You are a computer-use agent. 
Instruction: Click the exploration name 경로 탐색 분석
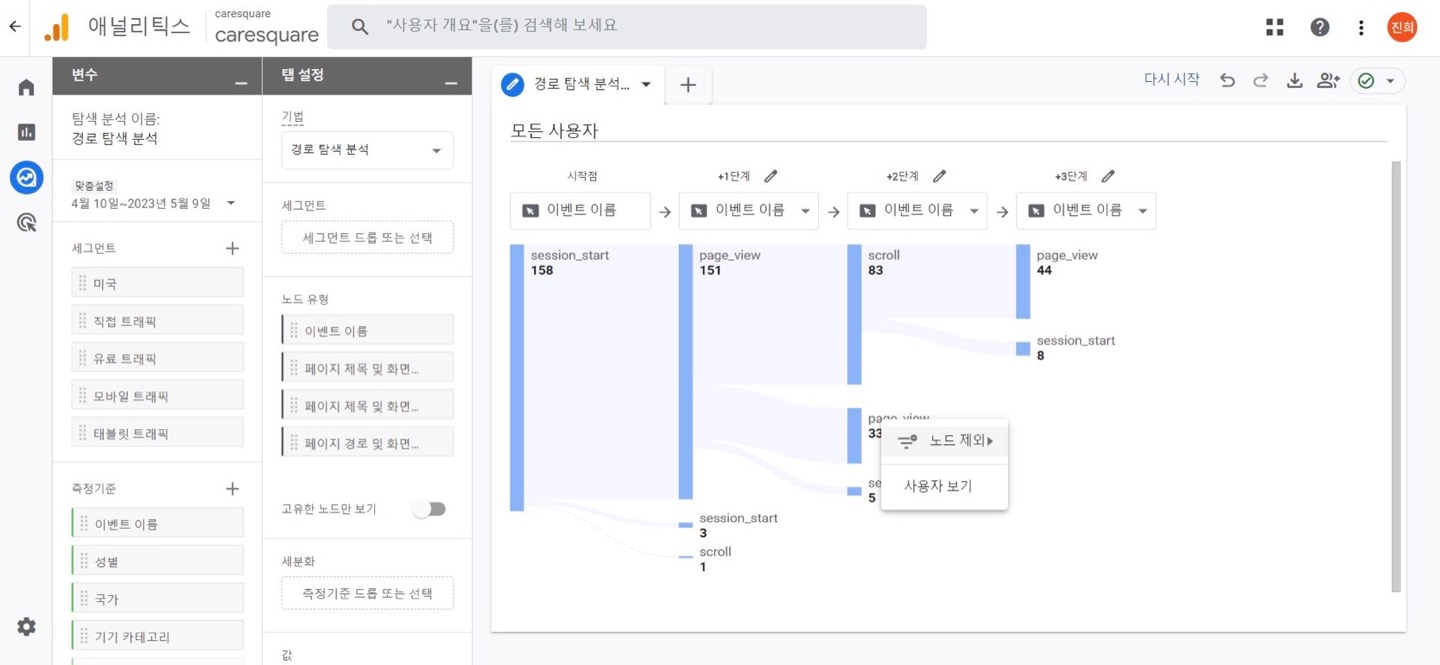115,138
